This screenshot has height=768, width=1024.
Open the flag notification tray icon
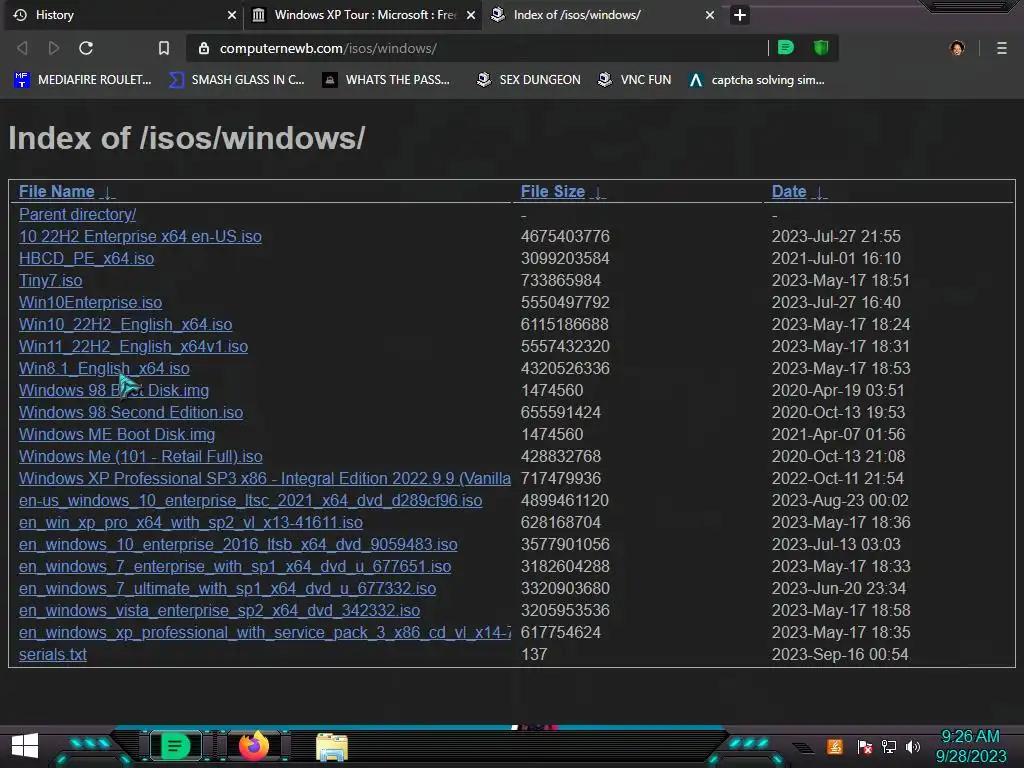[865, 747]
